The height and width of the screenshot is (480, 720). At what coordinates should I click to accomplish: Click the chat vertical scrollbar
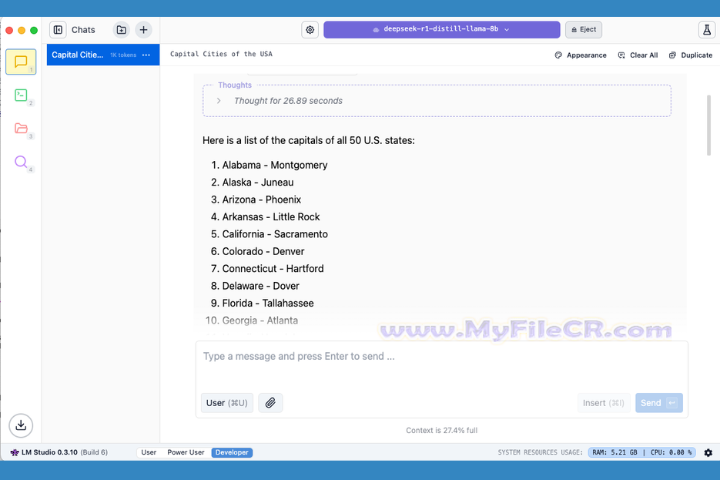click(709, 125)
